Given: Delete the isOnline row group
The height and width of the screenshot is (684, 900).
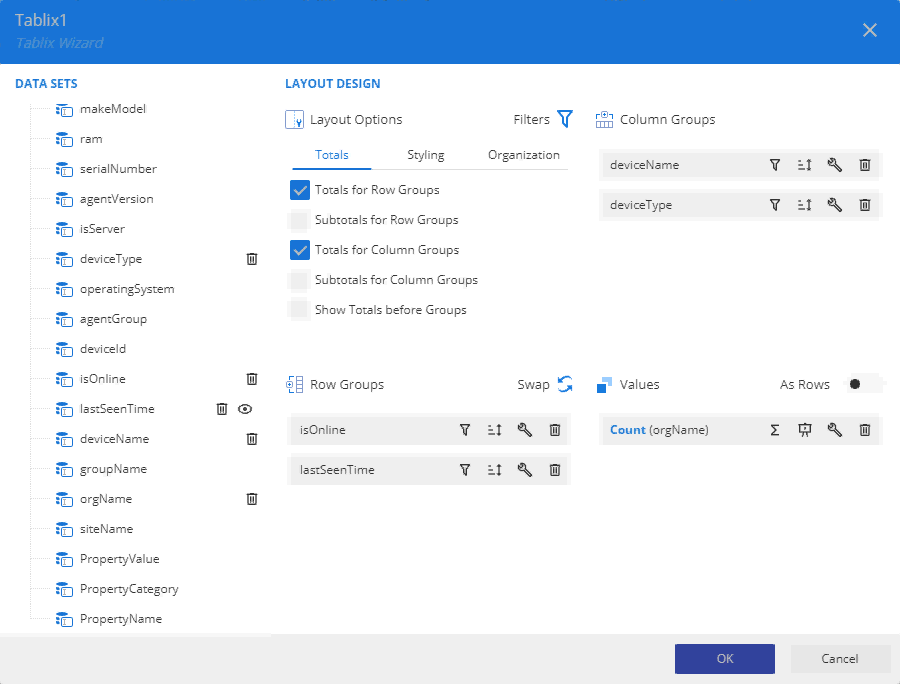Looking at the screenshot, I should click(555, 430).
